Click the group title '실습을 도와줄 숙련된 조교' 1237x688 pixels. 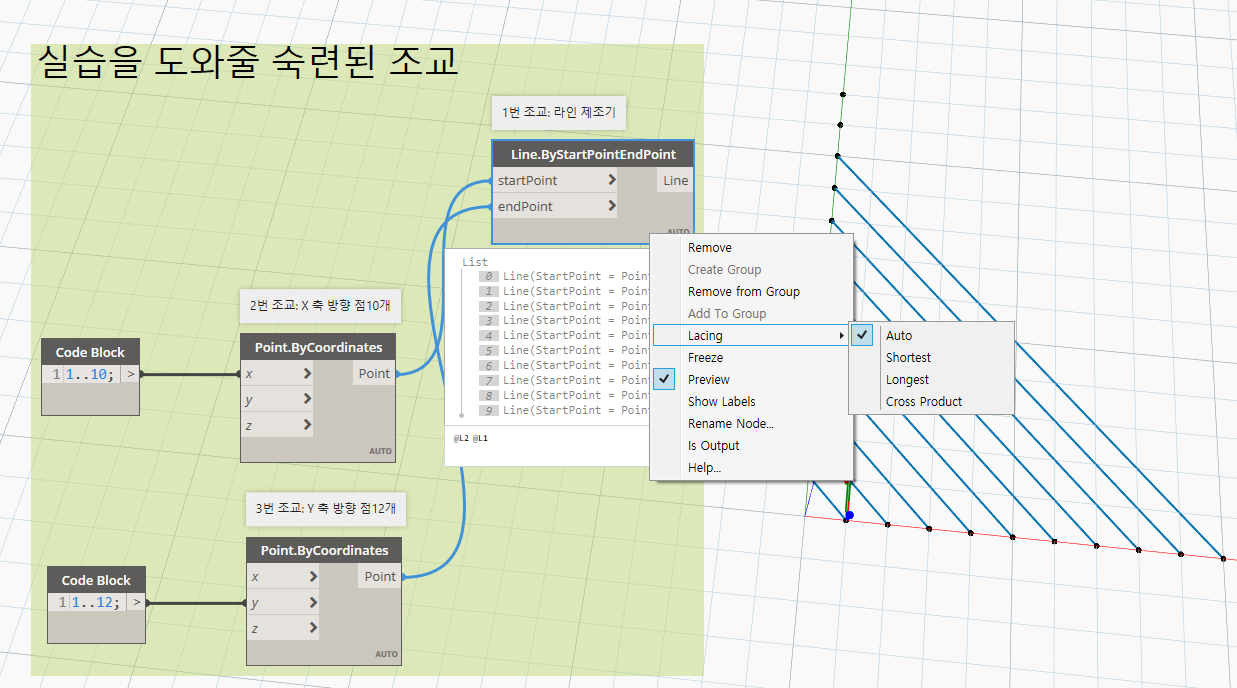tap(248, 62)
